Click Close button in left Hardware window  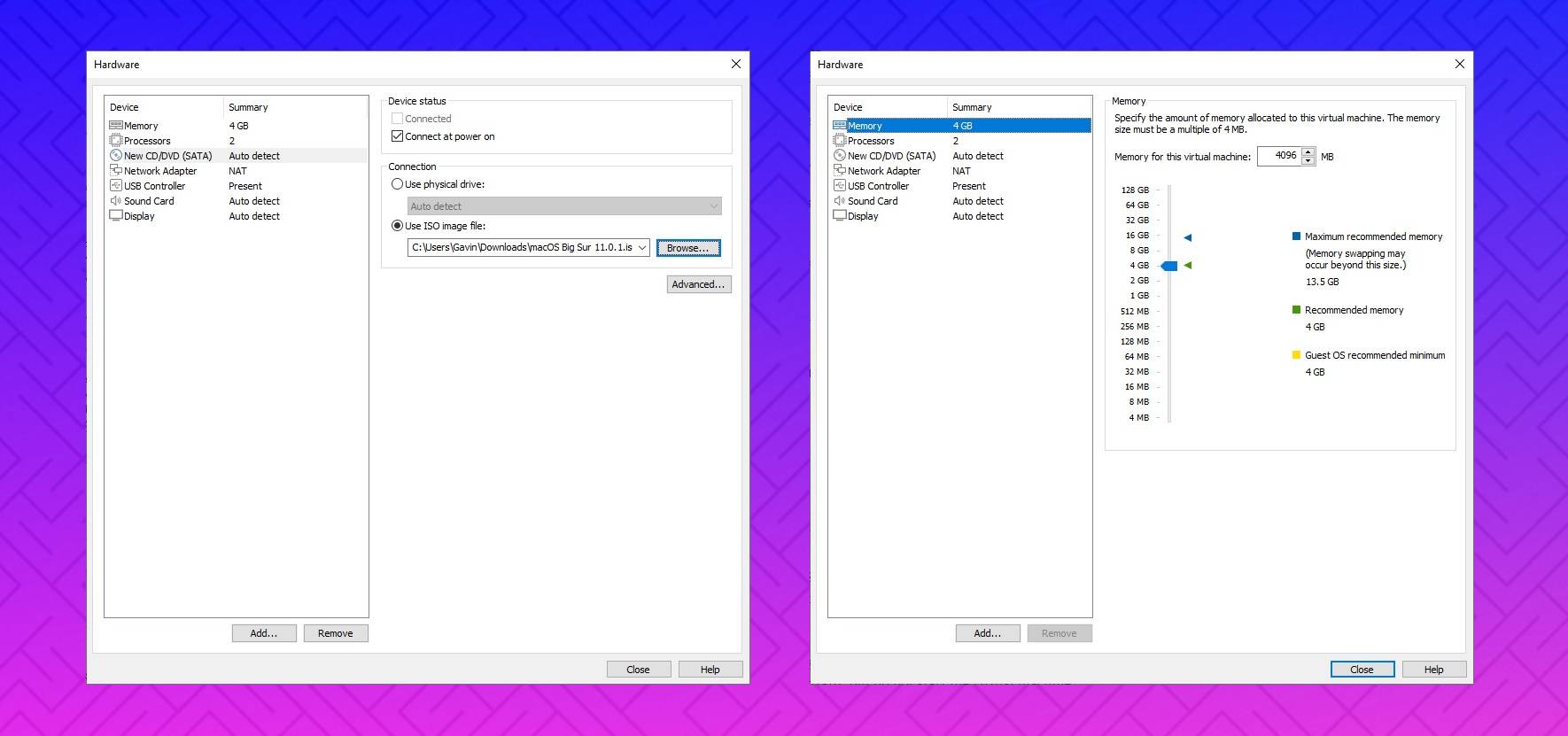pyautogui.click(x=639, y=670)
